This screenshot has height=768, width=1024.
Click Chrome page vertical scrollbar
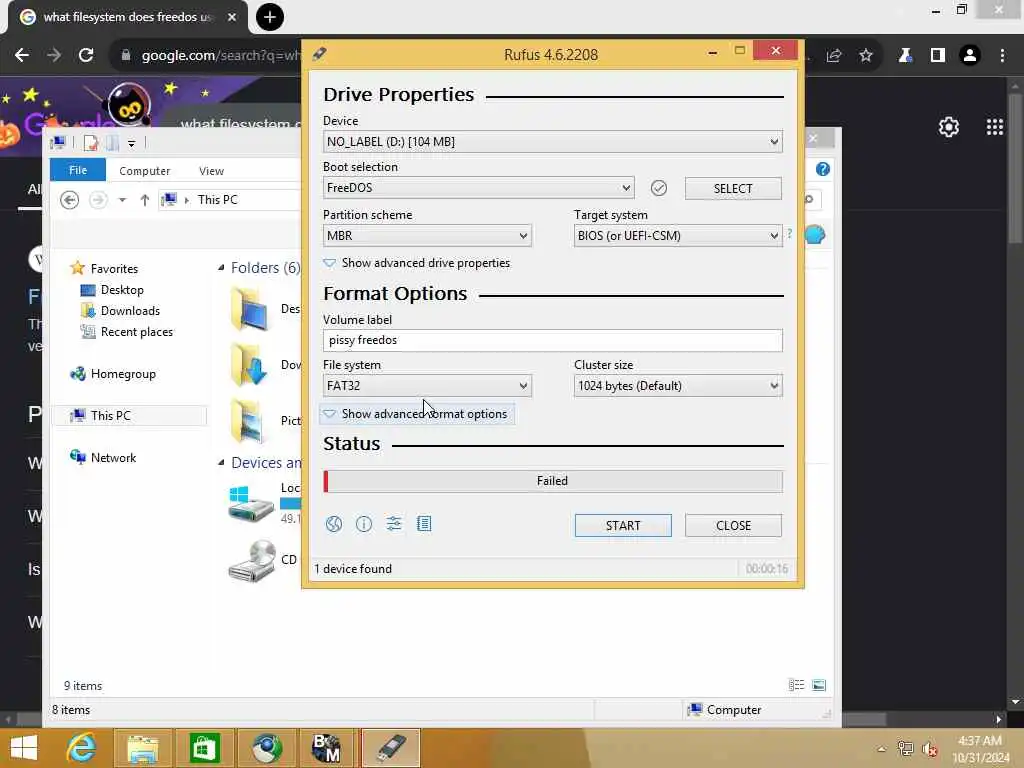[x=1015, y=168]
